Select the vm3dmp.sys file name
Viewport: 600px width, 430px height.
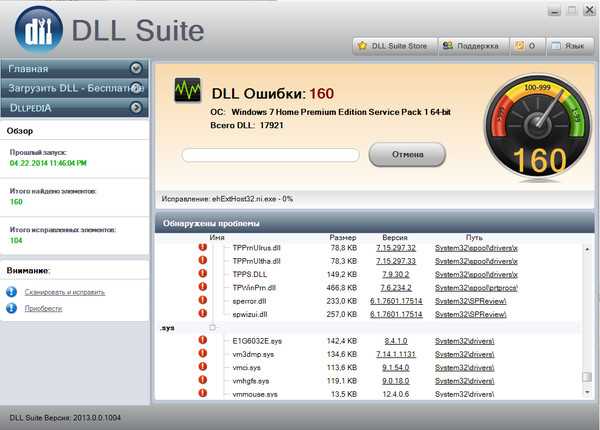pos(253,354)
